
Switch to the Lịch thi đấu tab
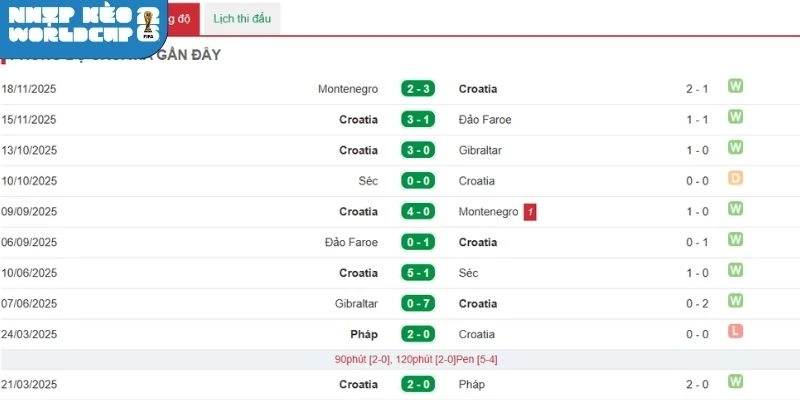click(x=241, y=19)
